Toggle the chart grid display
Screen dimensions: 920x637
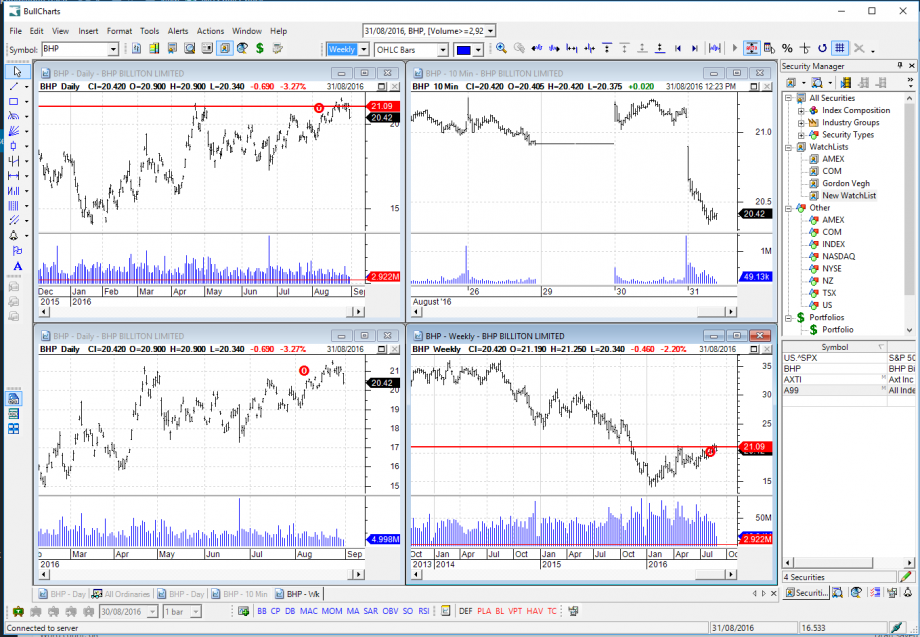coord(840,48)
